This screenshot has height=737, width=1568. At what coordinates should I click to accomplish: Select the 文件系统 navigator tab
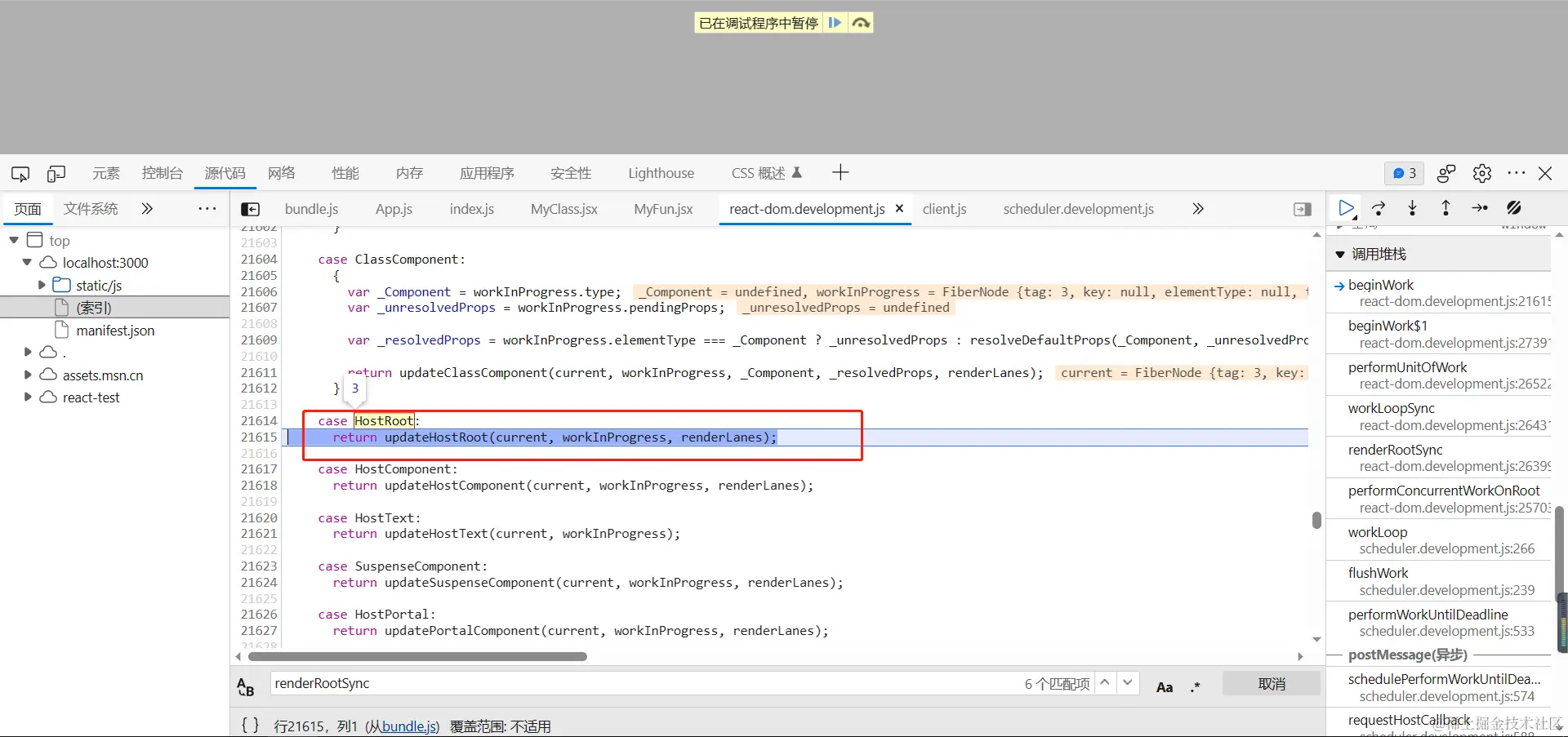tap(91, 209)
